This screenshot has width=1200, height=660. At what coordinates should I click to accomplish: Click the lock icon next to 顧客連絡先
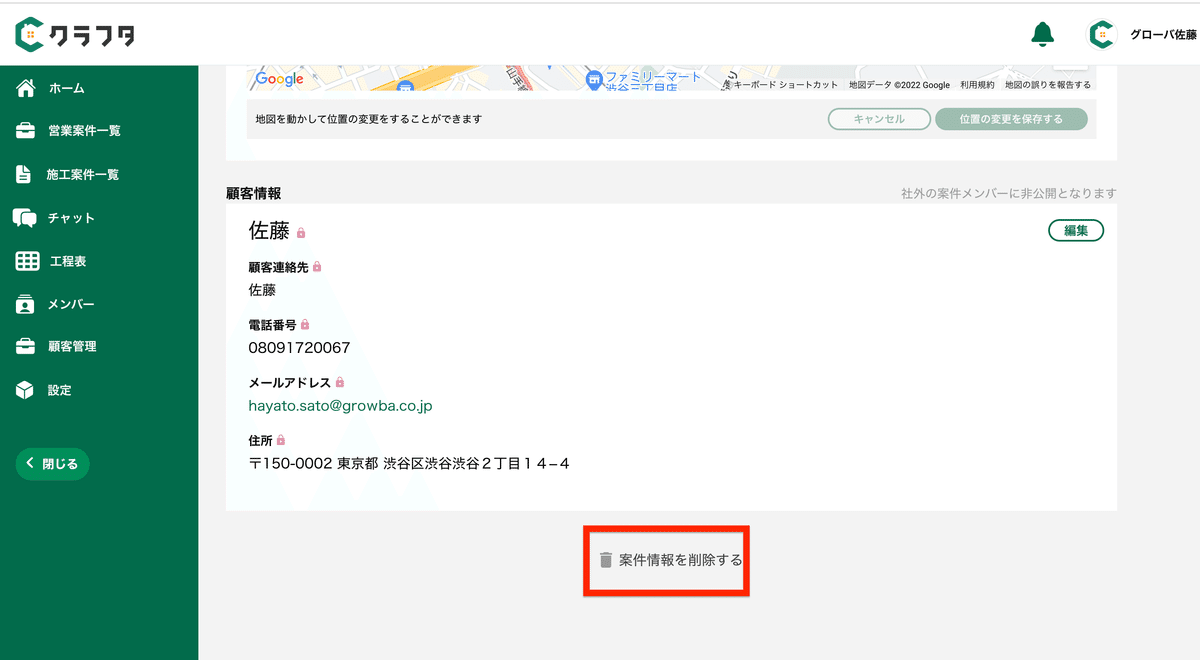(317, 267)
